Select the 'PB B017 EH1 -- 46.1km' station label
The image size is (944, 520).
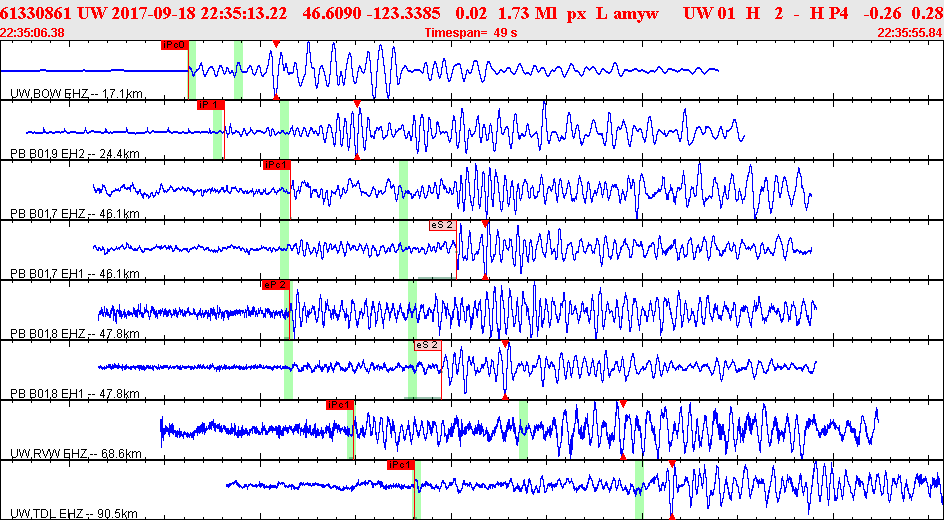tap(75, 274)
